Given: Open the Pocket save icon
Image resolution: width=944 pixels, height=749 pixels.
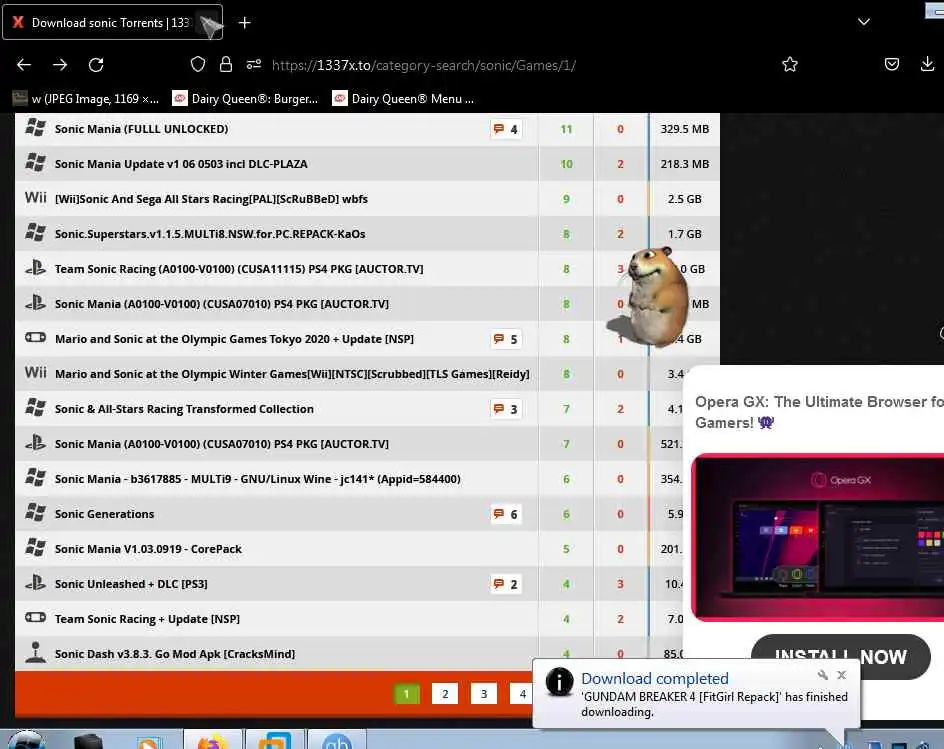Looking at the screenshot, I should [892, 64].
